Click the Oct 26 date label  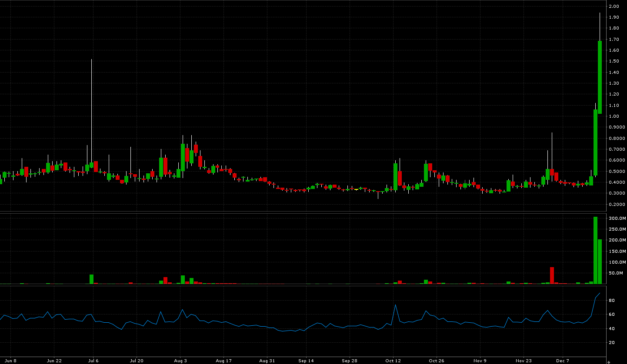click(x=436, y=361)
